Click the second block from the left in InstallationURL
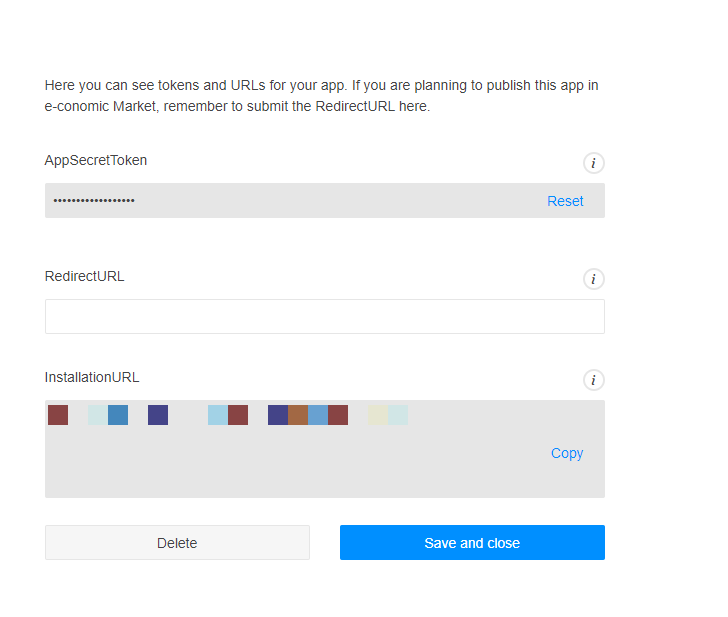The width and height of the screenshot is (728, 617). point(98,415)
